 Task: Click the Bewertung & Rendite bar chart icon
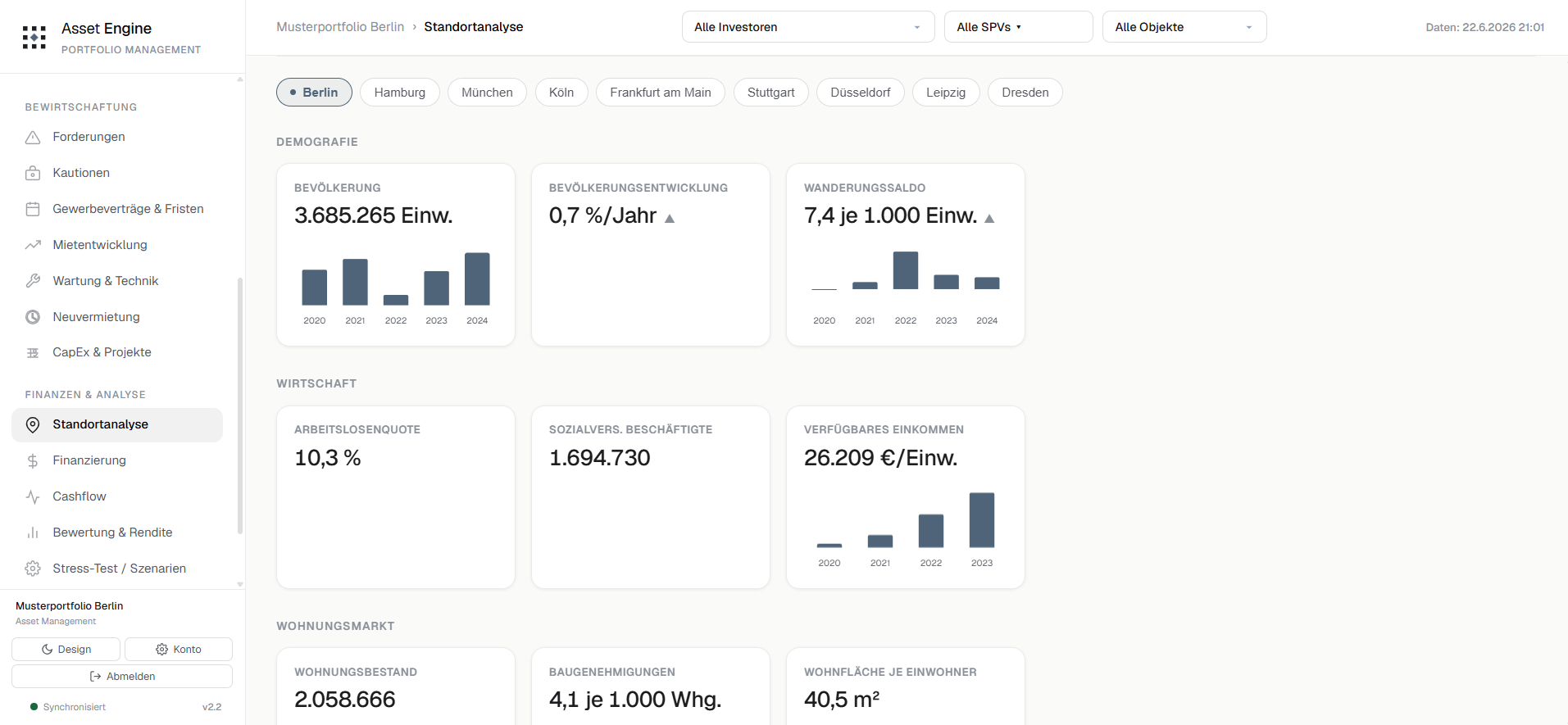[33, 532]
